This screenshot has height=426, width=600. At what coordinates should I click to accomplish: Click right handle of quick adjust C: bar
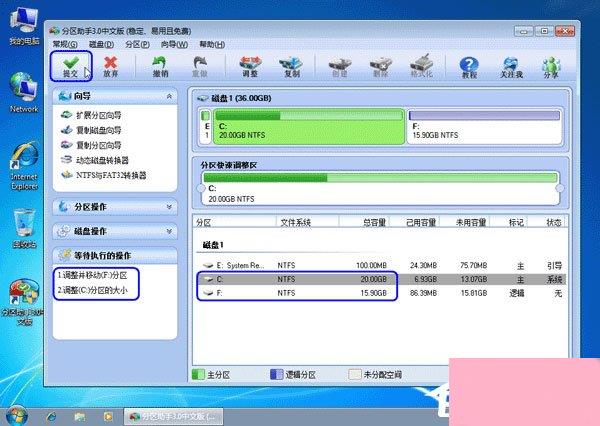click(x=560, y=188)
